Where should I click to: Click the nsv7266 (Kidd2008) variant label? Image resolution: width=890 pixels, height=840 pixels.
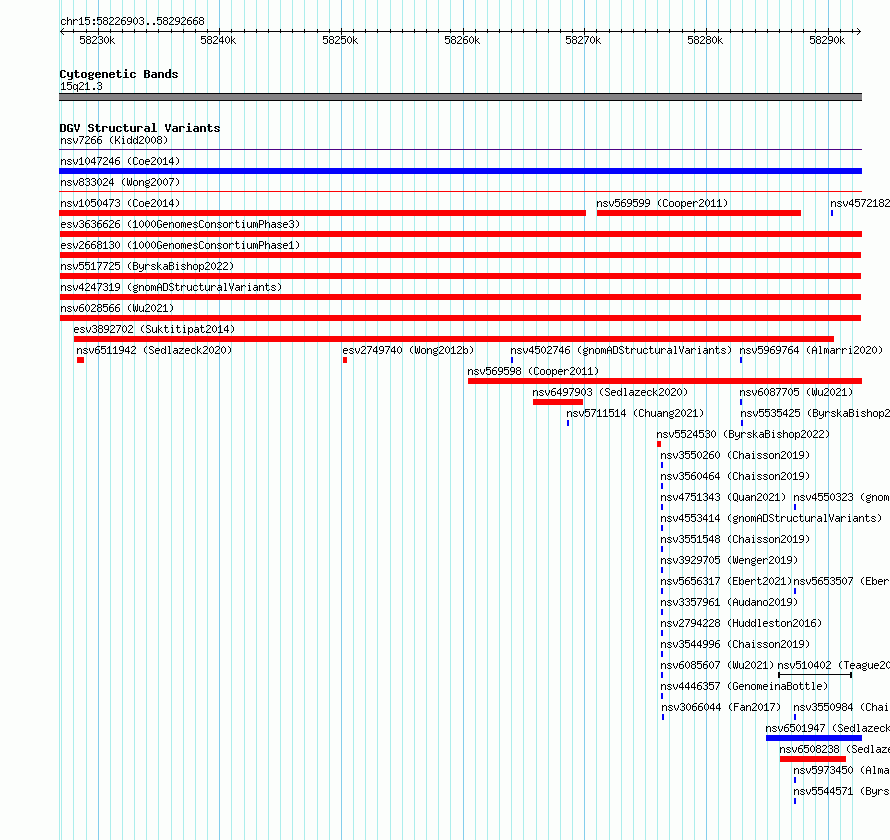coord(114,140)
